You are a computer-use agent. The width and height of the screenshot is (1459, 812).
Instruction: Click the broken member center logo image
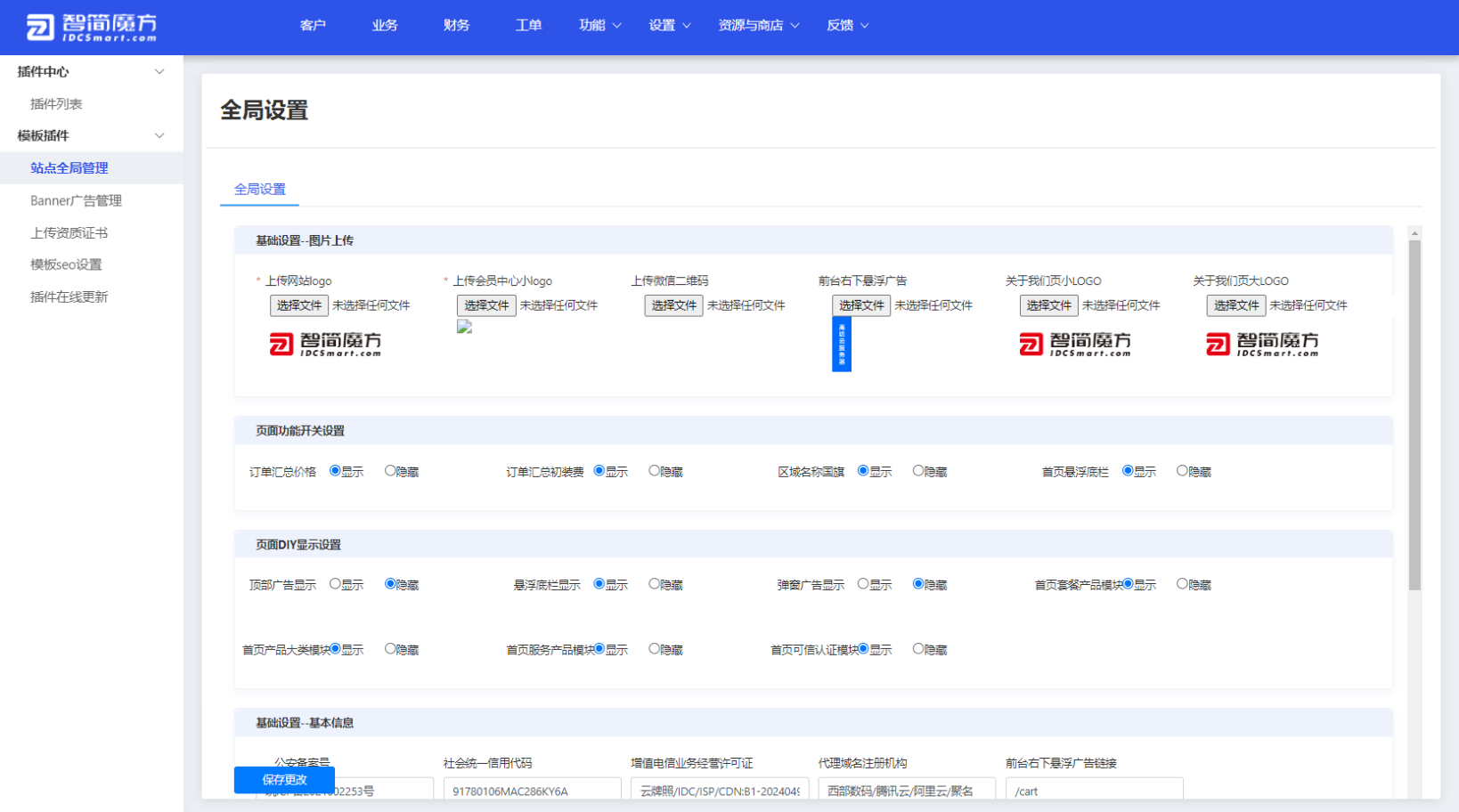[464, 327]
